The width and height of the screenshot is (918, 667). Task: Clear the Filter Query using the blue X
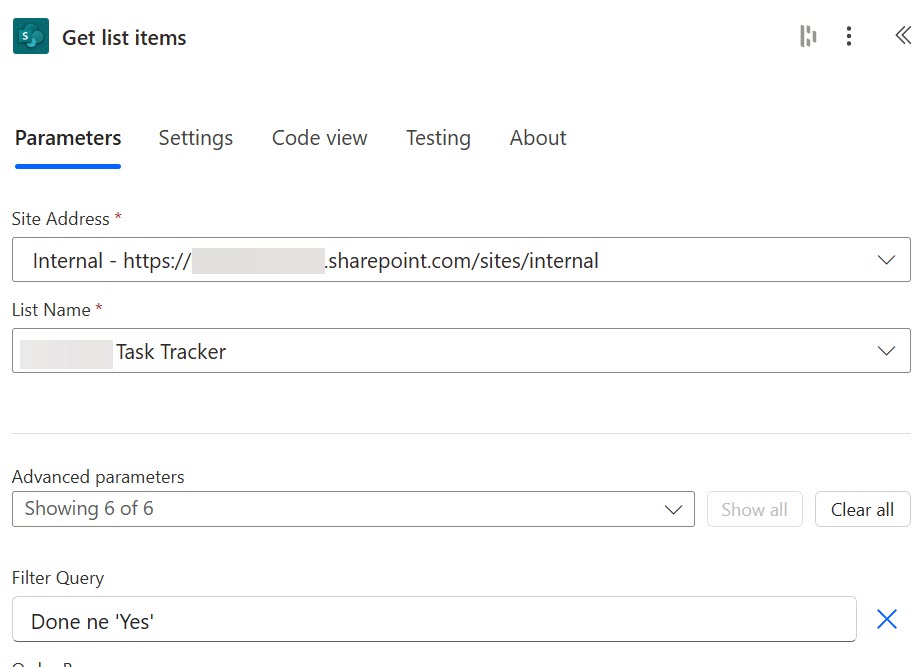[x=886, y=619]
